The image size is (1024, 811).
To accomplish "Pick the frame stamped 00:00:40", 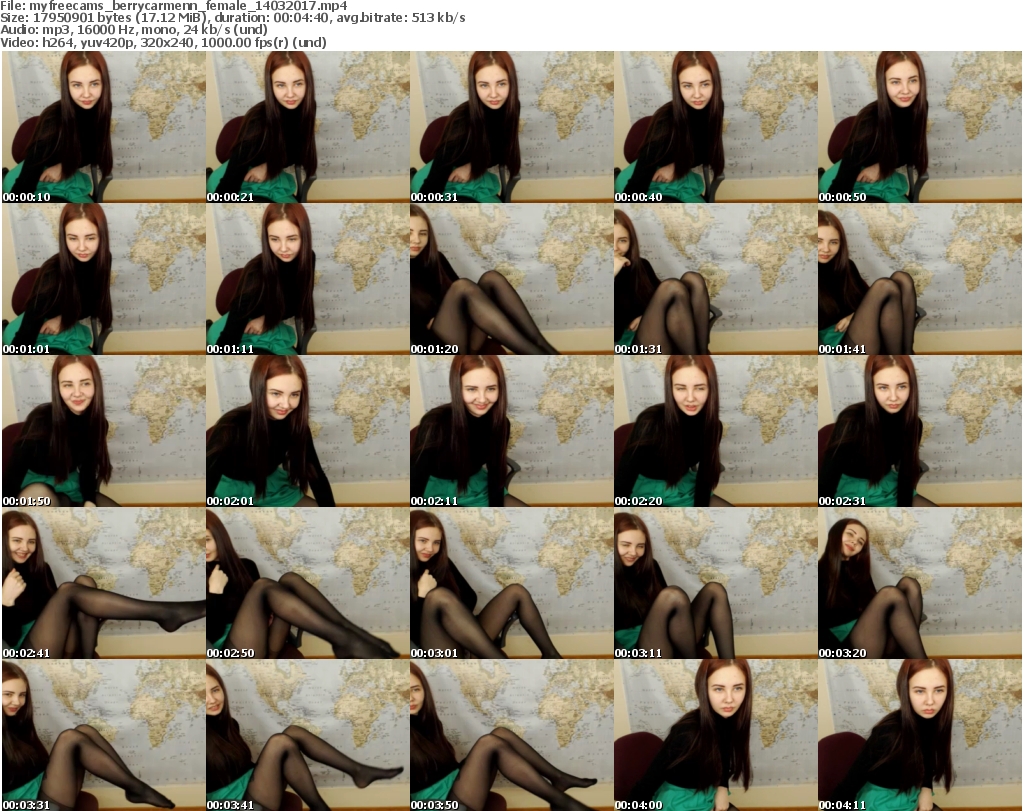I will click(x=716, y=127).
